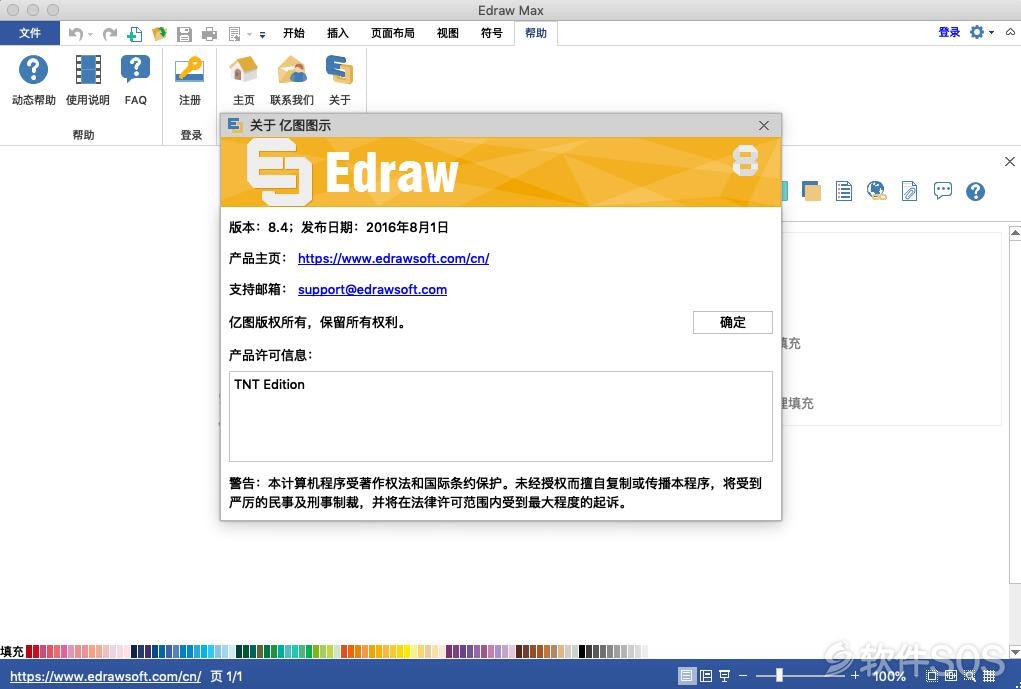Close the 关于 亿图图示 About dialog

click(x=764, y=125)
